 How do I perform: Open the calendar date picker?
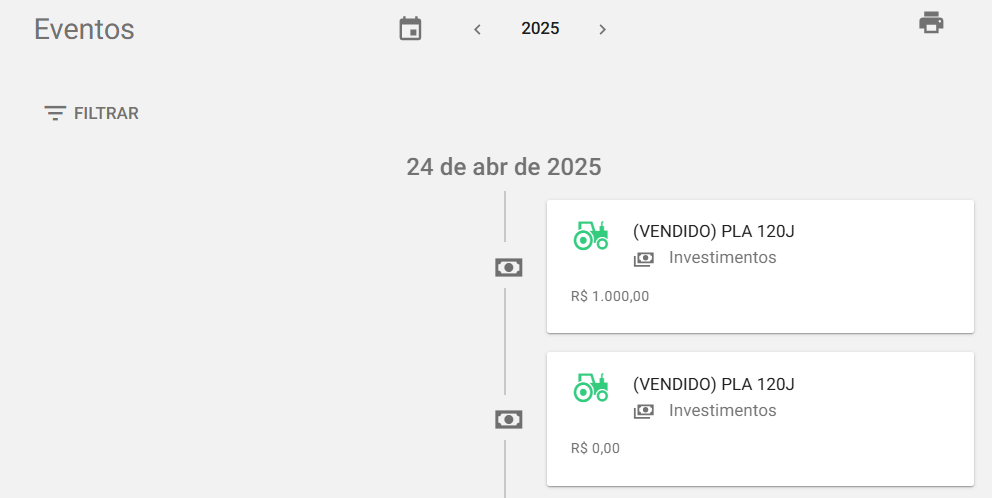point(410,29)
